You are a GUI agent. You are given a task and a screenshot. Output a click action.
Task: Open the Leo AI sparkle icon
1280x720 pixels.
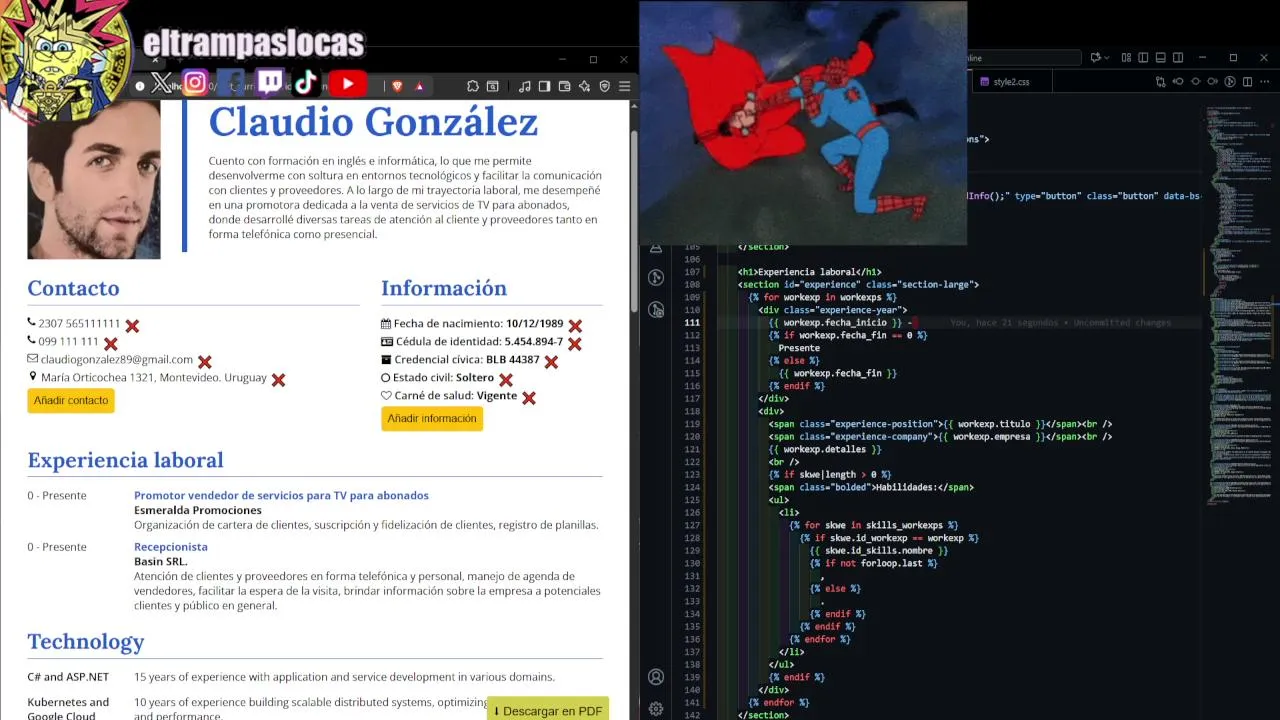coord(585,87)
